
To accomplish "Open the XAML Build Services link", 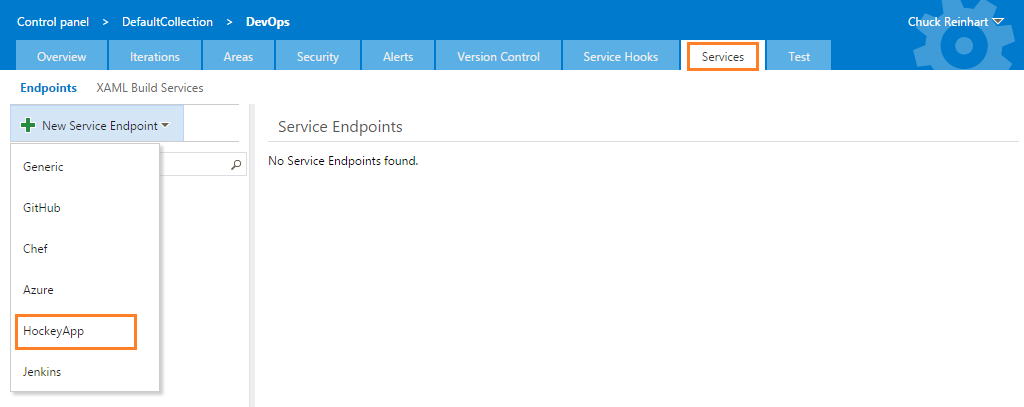I will tap(150, 88).
